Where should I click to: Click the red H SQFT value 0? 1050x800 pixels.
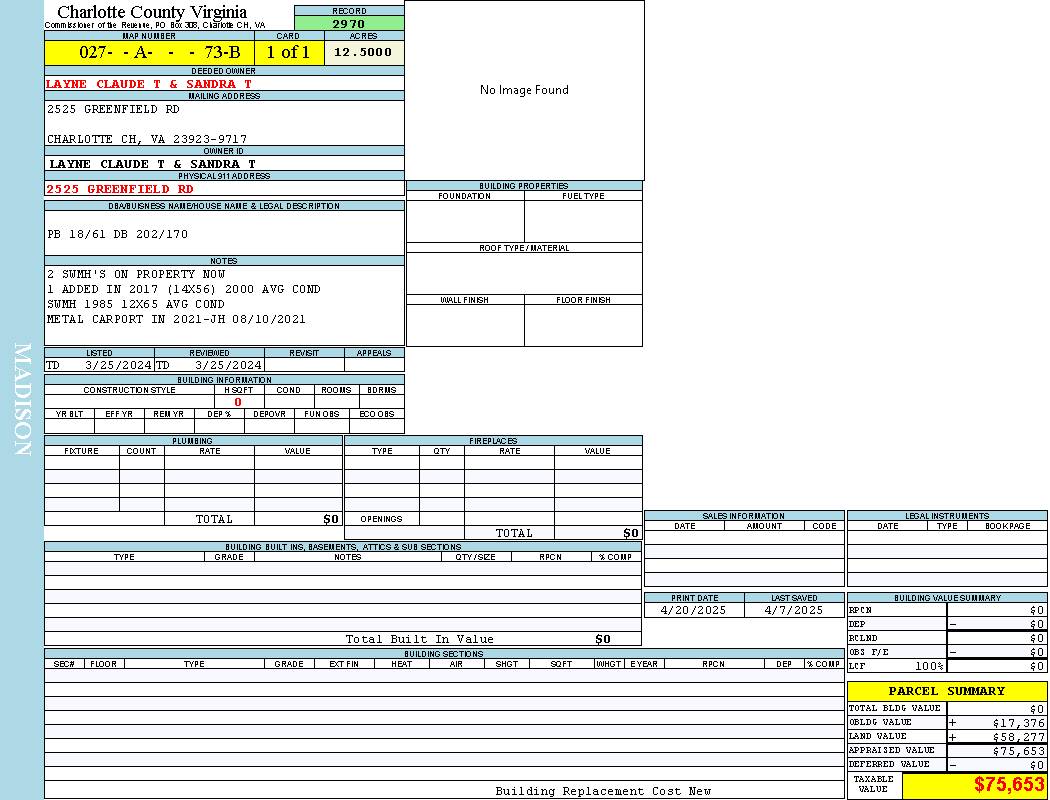(238, 402)
